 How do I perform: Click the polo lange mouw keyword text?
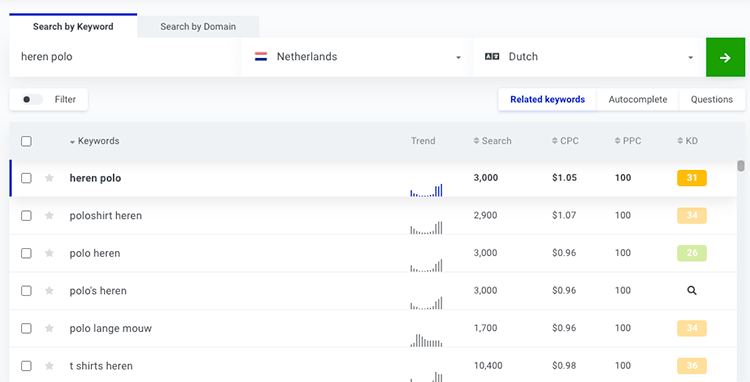[x=110, y=328]
